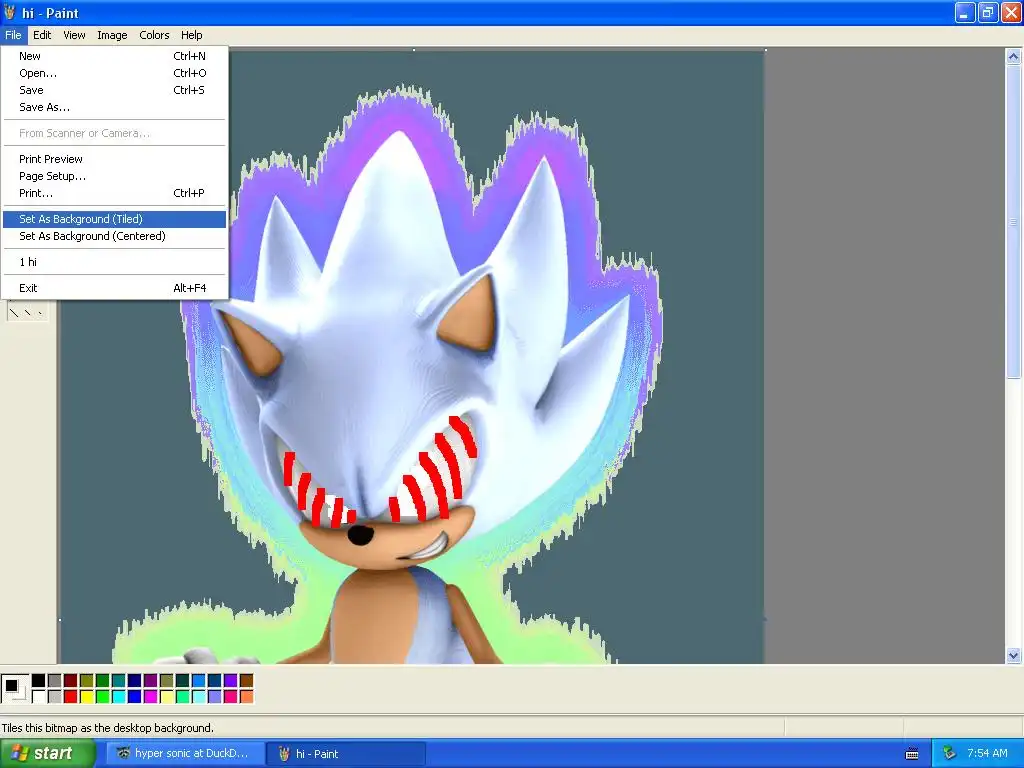Screen dimensions: 1024x768
Task: Pick the cyan color swatch
Action: click(119, 697)
